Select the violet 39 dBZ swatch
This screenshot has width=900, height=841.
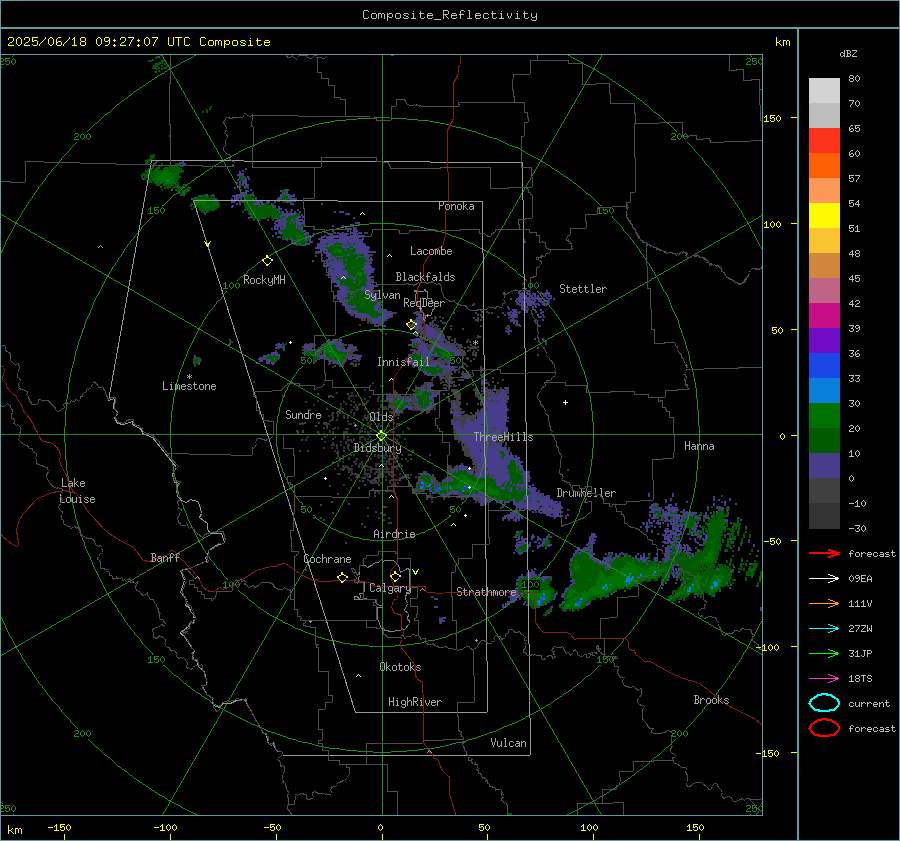pyautogui.click(x=824, y=340)
